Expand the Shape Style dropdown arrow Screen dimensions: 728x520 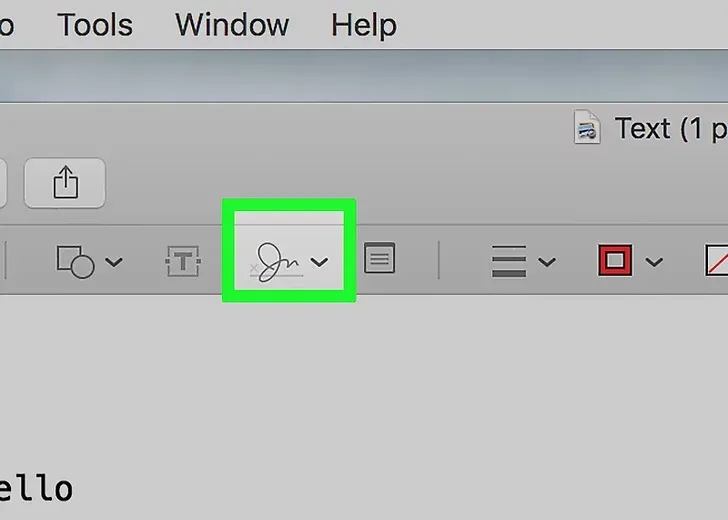547,262
